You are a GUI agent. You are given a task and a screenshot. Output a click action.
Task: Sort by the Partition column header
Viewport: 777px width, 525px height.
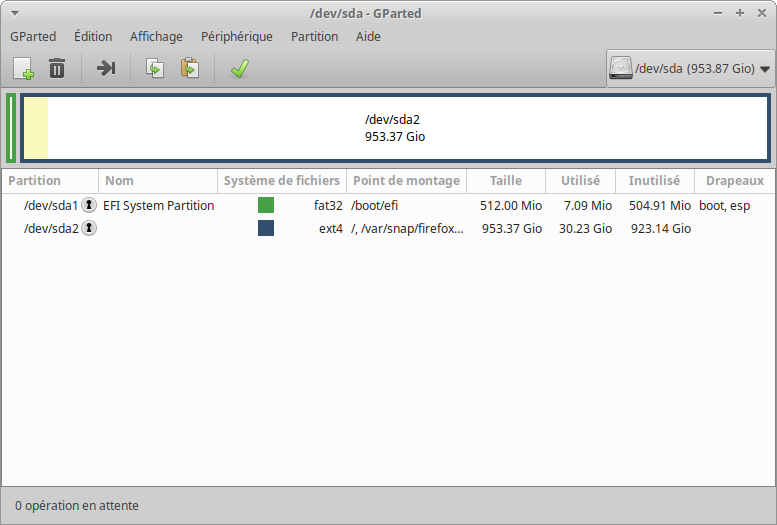(50, 181)
